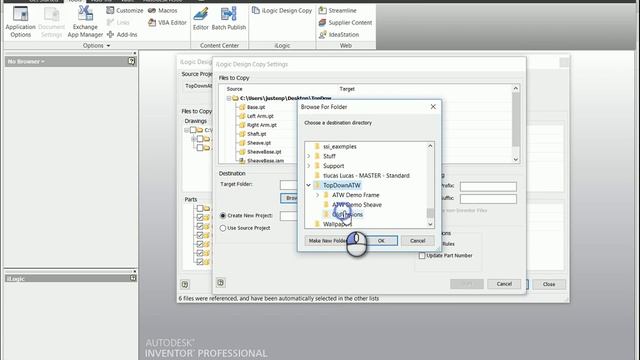Click help icon in iLogic panel header
Screen dimensions: 640x360
pyautogui.click(x=133, y=278)
